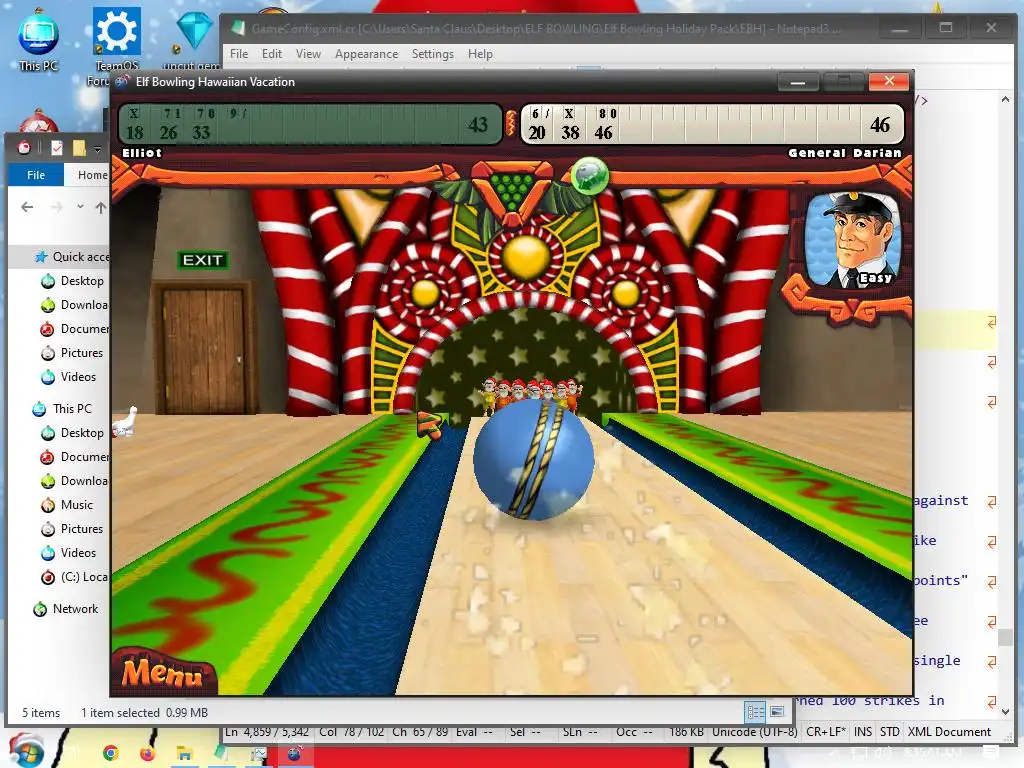Open File menu in Notepad3
The height and width of the screenshot is (768, 1024).
pyautogui.click(x=238, y=54)
